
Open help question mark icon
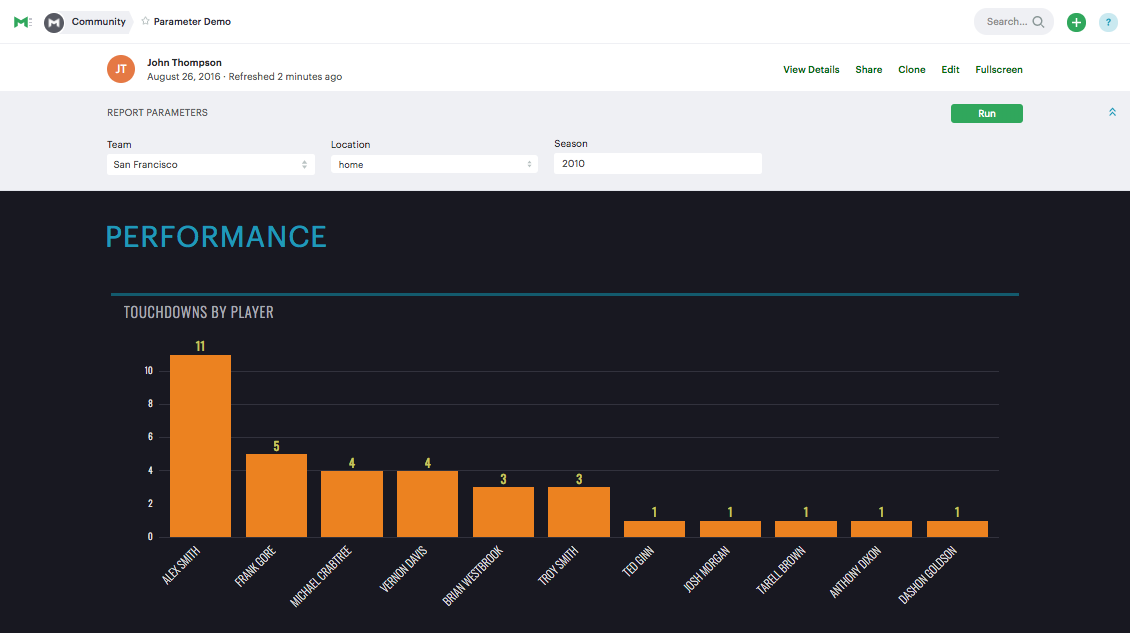point(1108,22)
